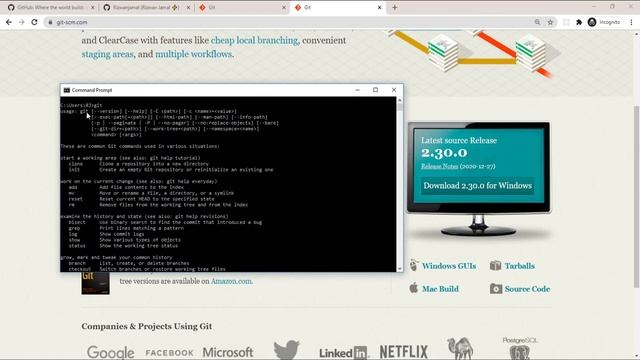Close the Command Prompt window
This screenshot has width=640, height=360.
coord(394,90)
